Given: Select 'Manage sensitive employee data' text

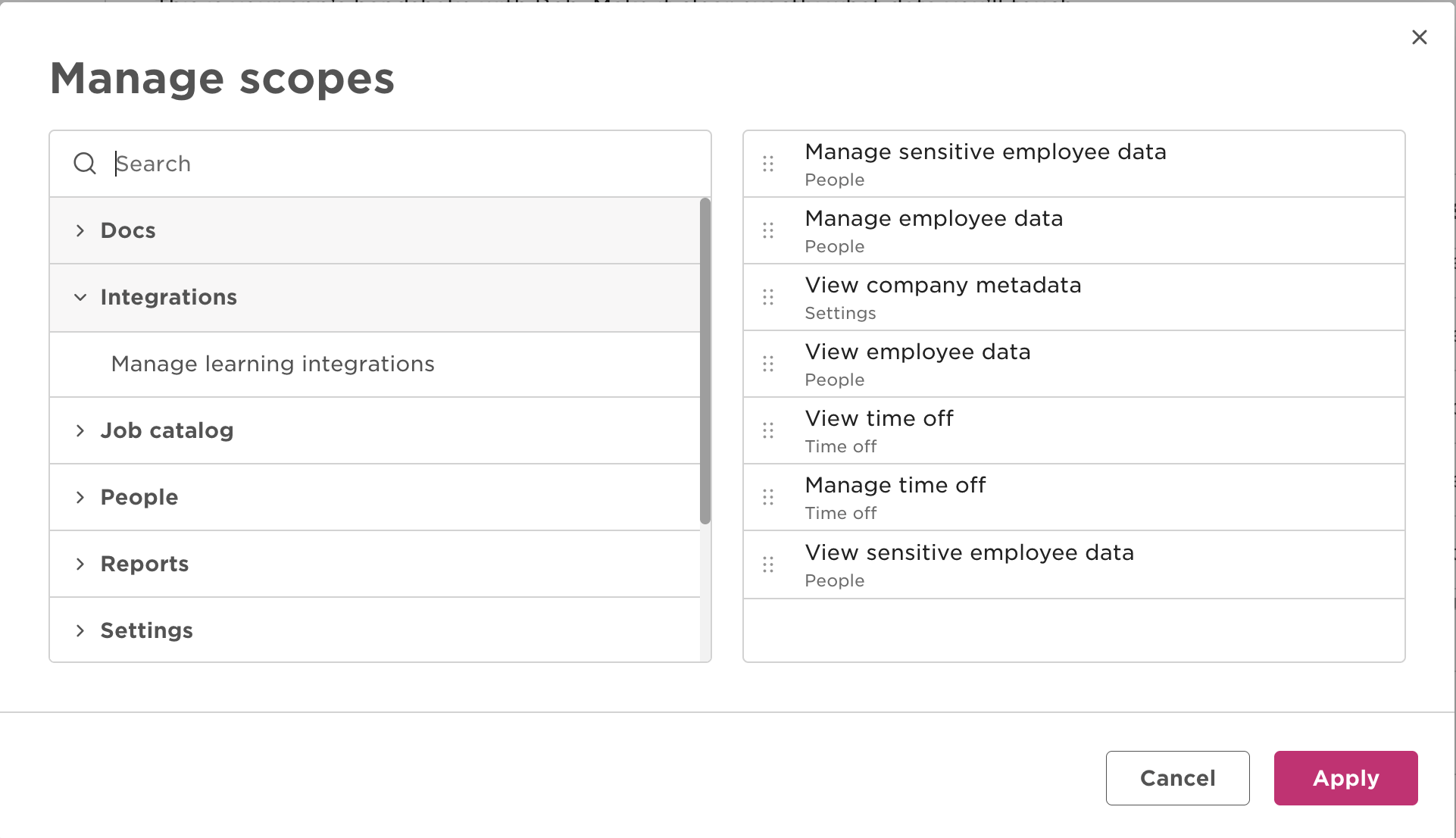Looking at the screenshot, I should tap(986, 152).
